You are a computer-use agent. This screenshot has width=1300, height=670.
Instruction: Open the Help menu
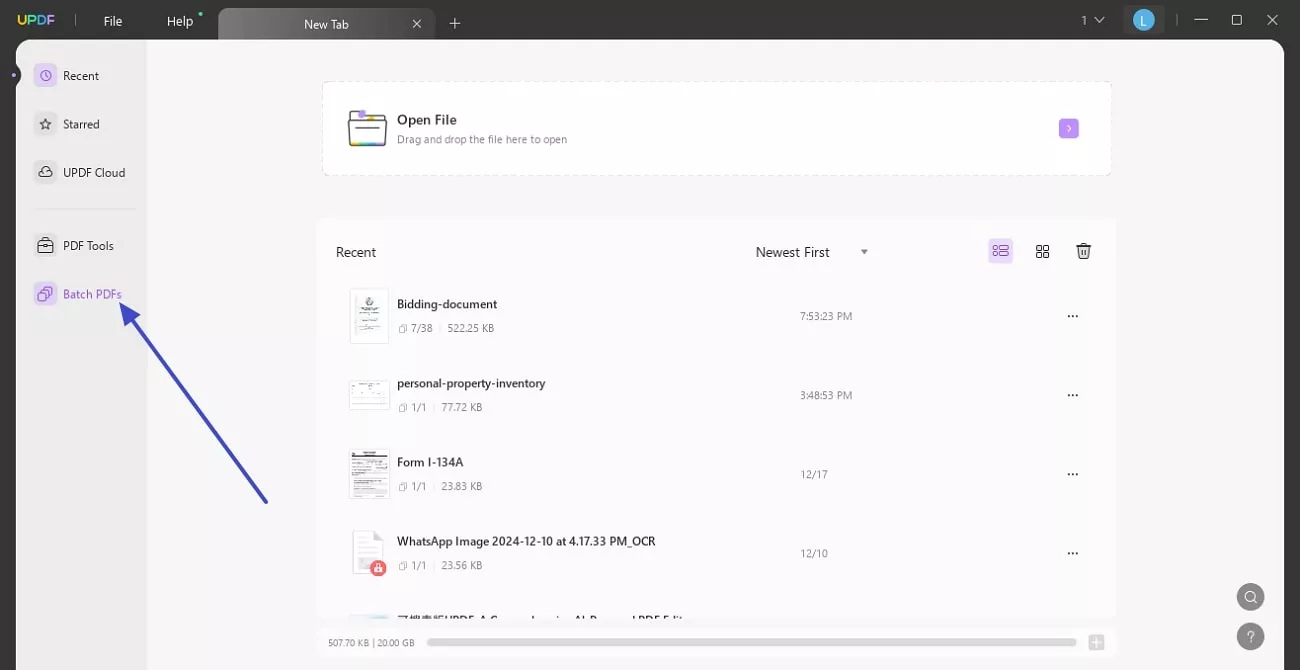click(179, 20)
